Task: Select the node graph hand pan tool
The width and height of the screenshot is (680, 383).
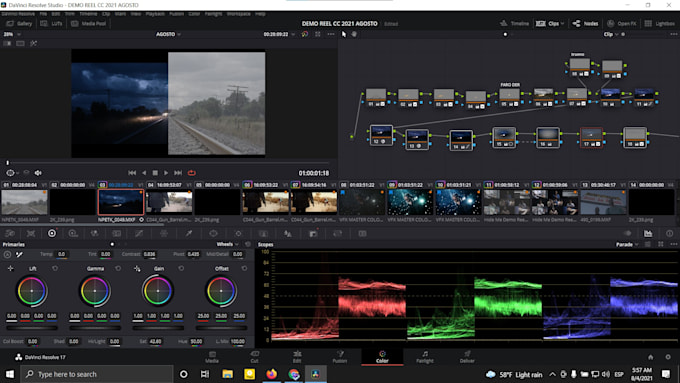Action: (354, 34)
